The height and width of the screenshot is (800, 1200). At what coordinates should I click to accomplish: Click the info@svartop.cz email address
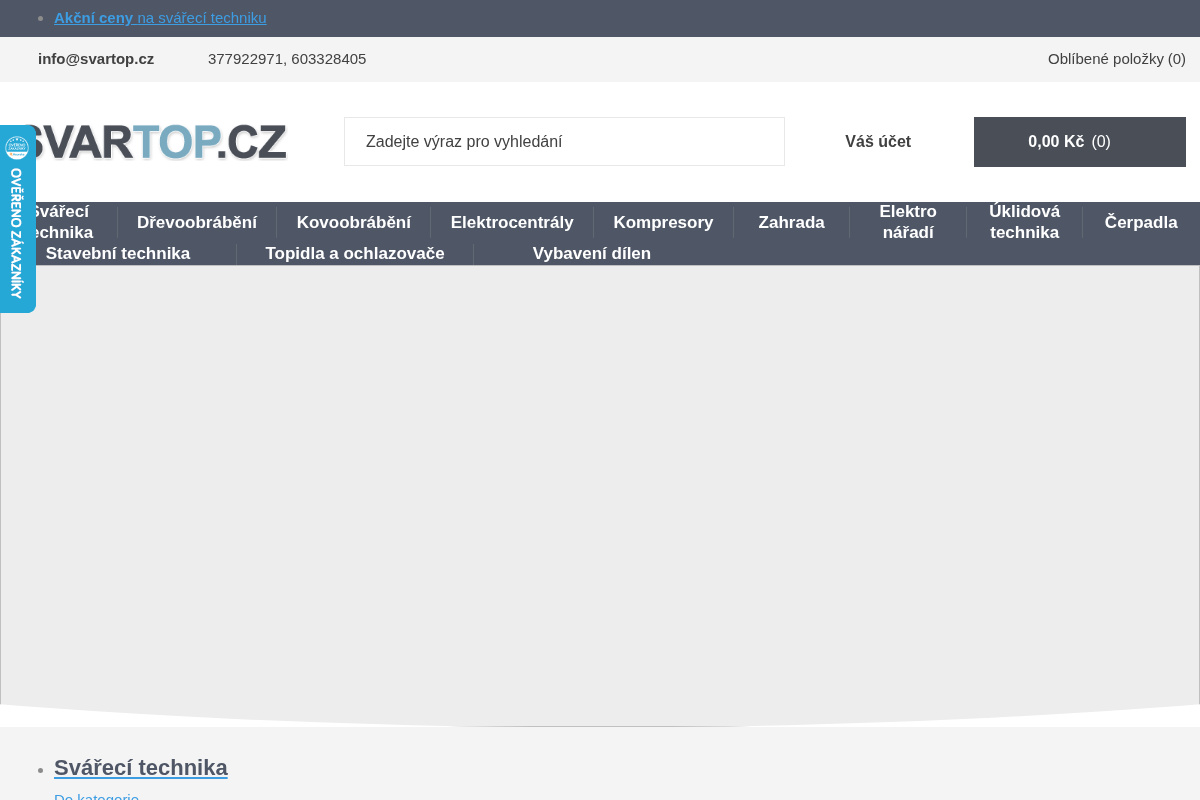[96, 59]
